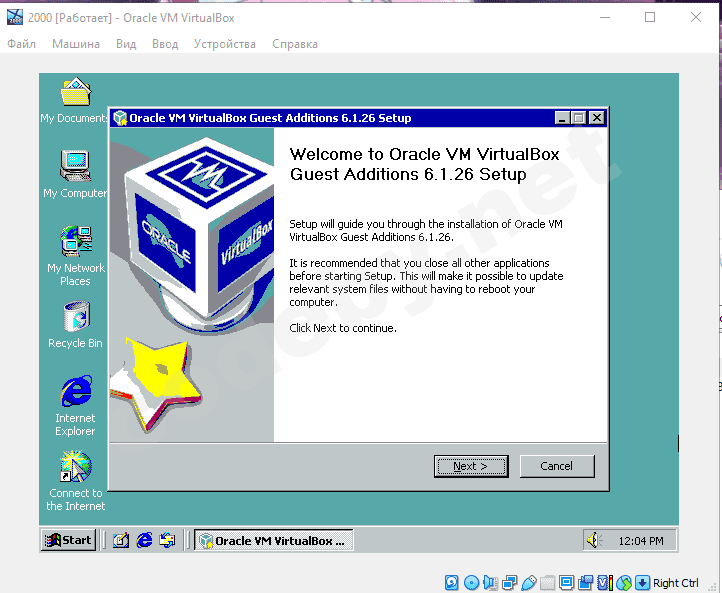Image resolution: width=722 pixels, height=593 pixels.
Task: Click the USB devices status icon
Action: pos(529,583)
